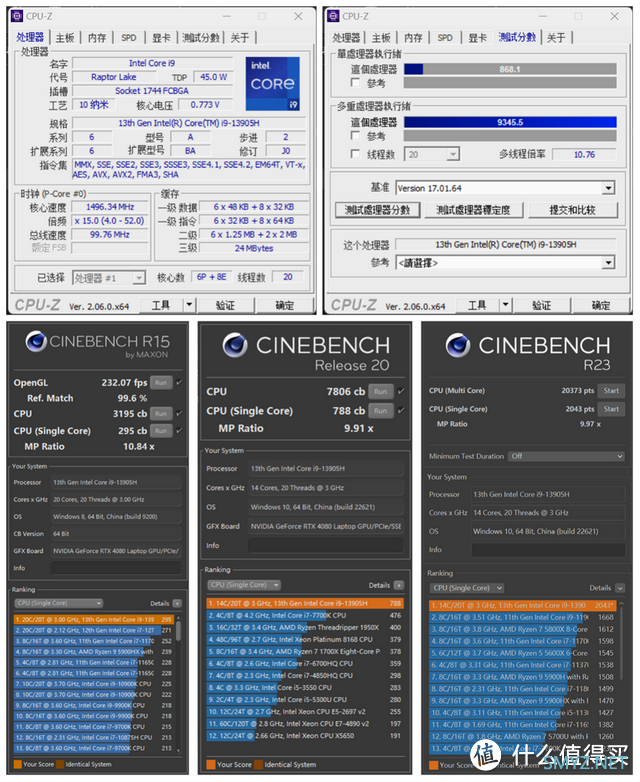This screenshot has width=640, height=782.
Task: Click 确定 button in right CPU-Z
Action: [601, 305]
